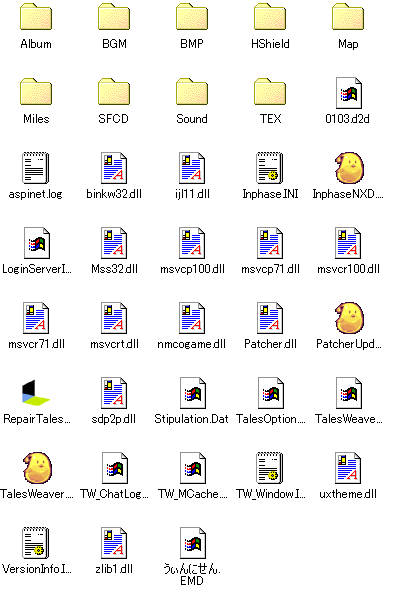Screen dimensions: 394x598
Task: Select the TEX folder icon
Action: [x=270, y=92]
